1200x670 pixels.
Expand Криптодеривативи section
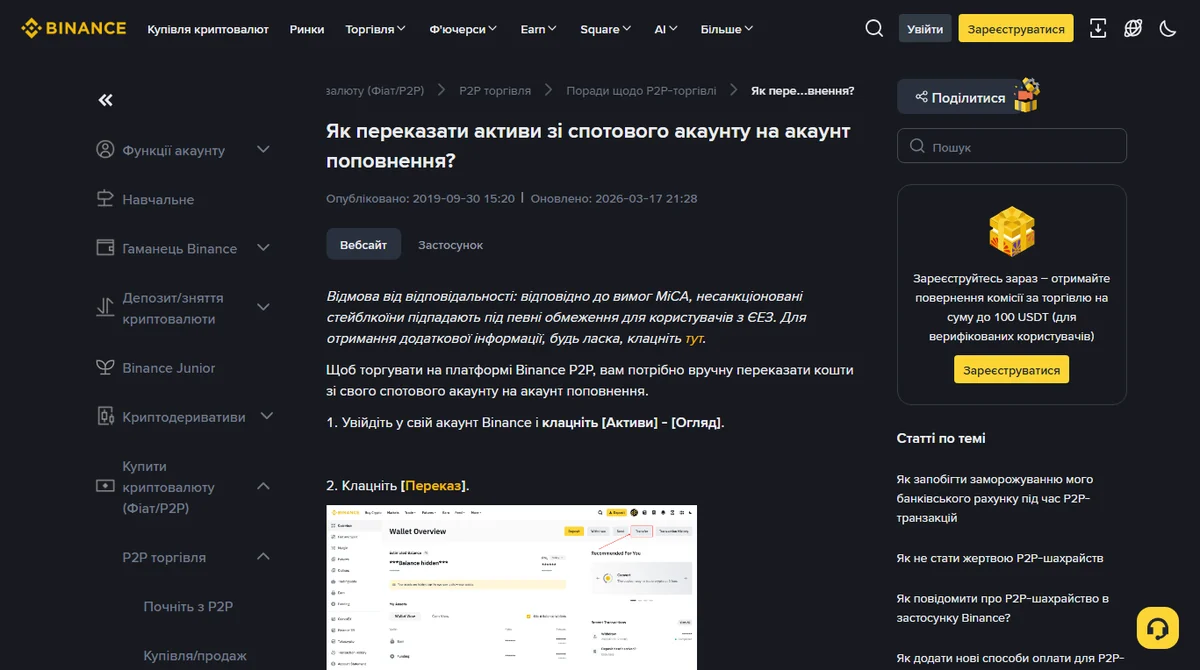[x=267, y=416]
